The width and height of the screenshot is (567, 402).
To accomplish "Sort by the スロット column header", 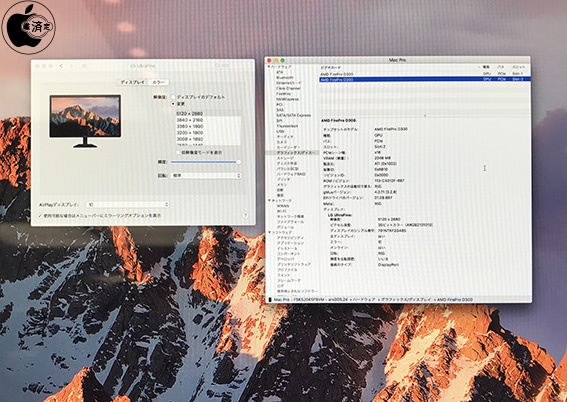I will 518,67.
